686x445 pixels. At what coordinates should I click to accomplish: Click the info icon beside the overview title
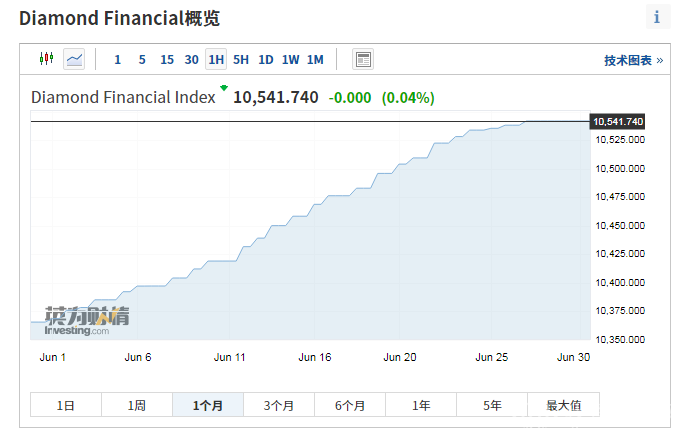656,17
